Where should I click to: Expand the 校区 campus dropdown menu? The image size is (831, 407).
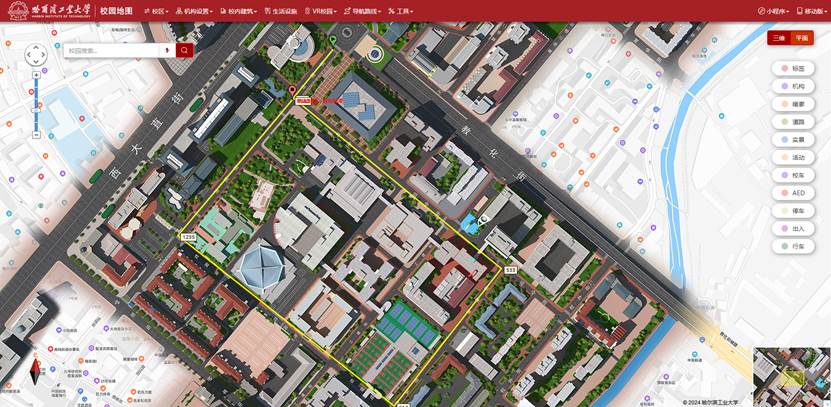157,11
